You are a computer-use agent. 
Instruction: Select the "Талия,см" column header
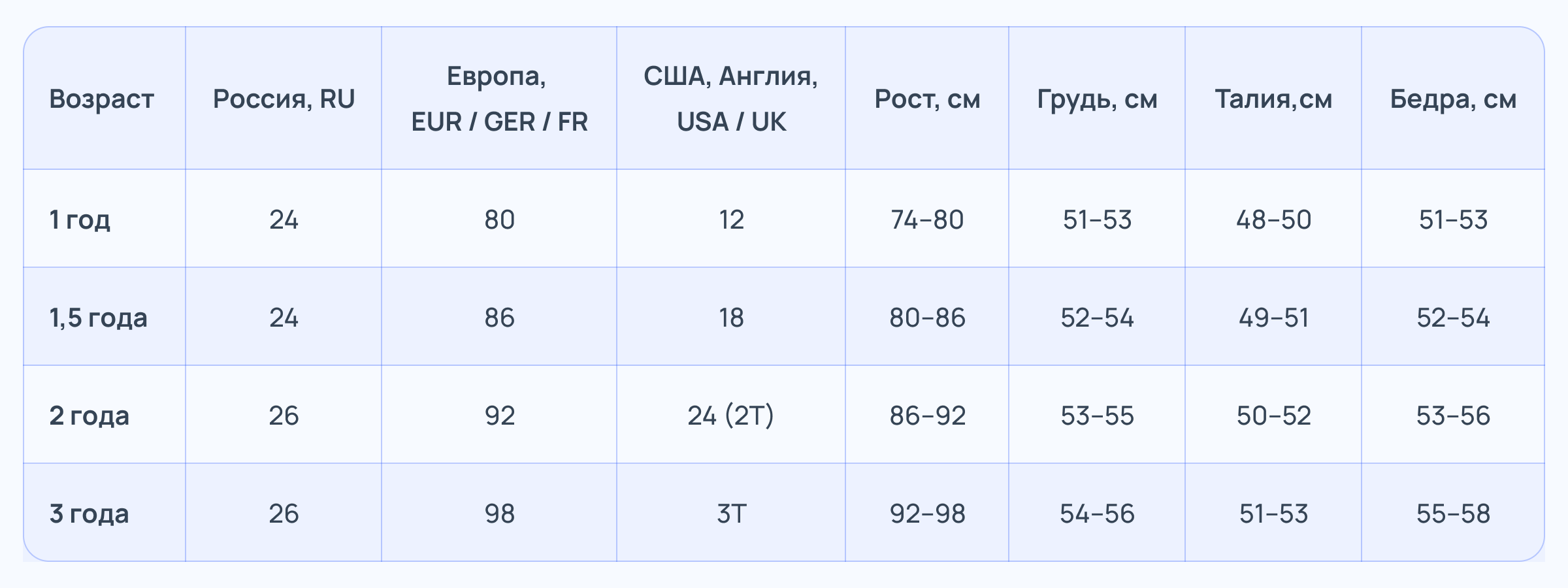tap(1273, 99)
